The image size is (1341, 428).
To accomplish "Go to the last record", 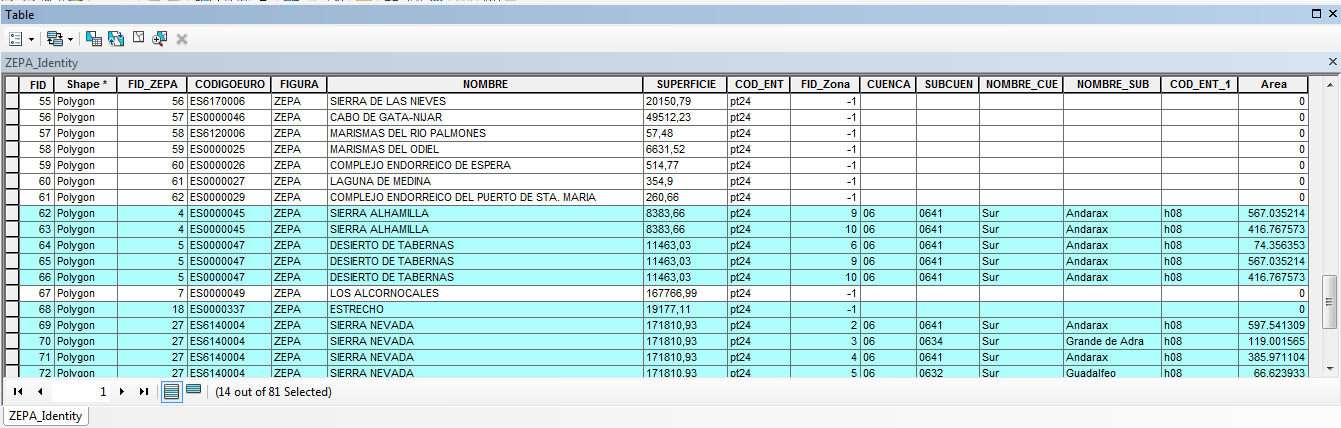I will coord(144,392).
